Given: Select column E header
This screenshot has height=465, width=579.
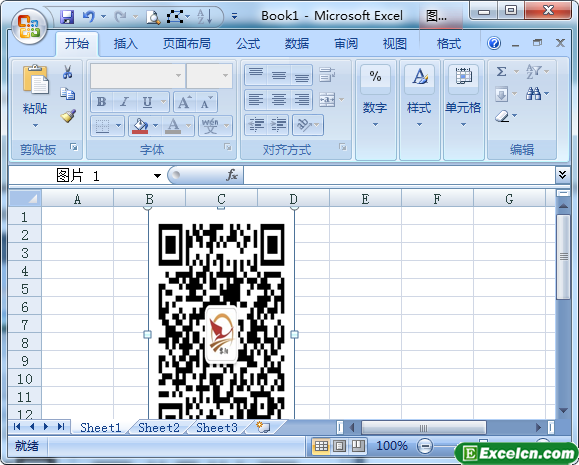Looking at the screenshot, I should click(365, 199).
